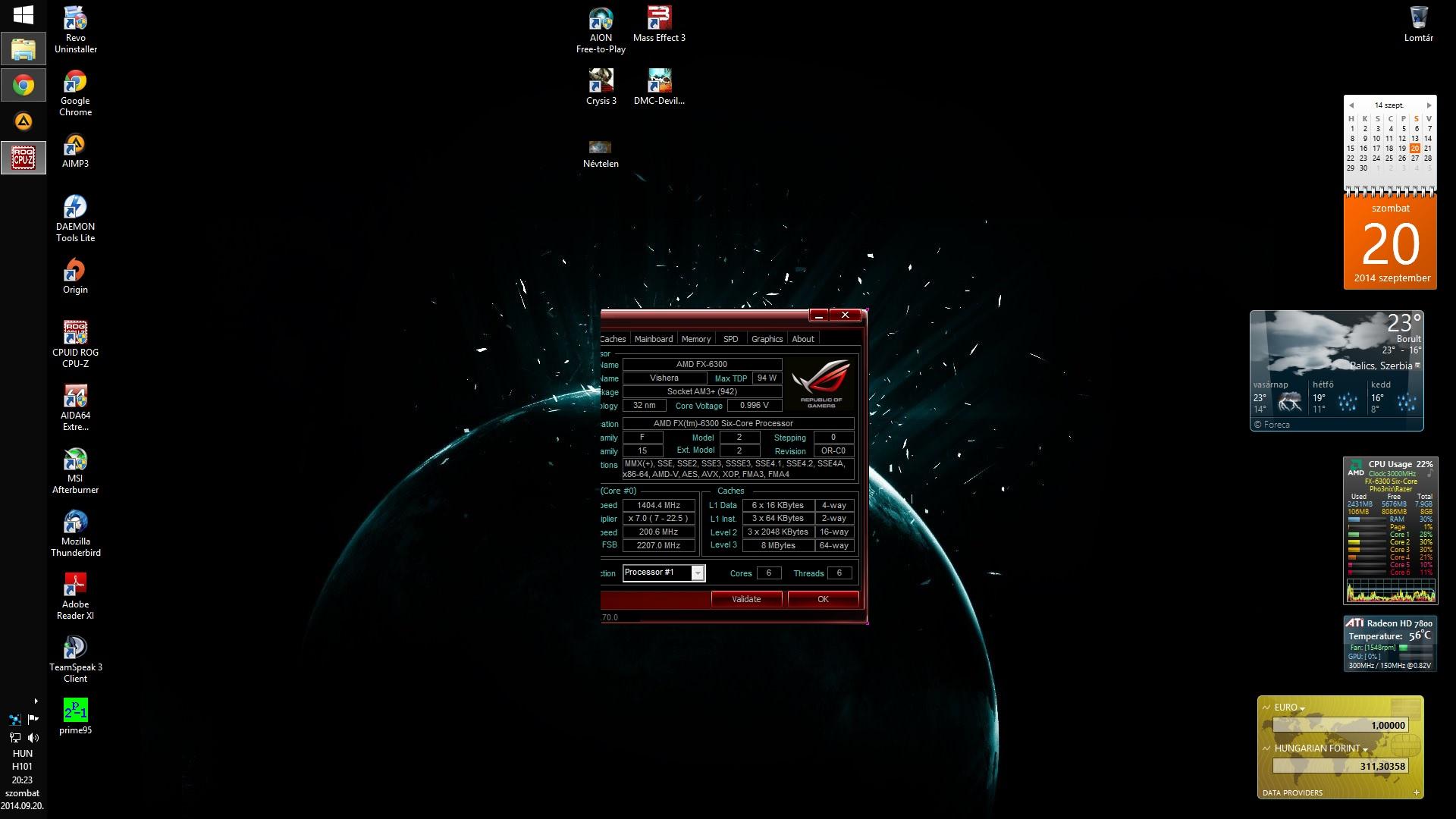Click the Validate button in CPU-Z
This screenshot has width=1456, height=819.
(746, 599)
